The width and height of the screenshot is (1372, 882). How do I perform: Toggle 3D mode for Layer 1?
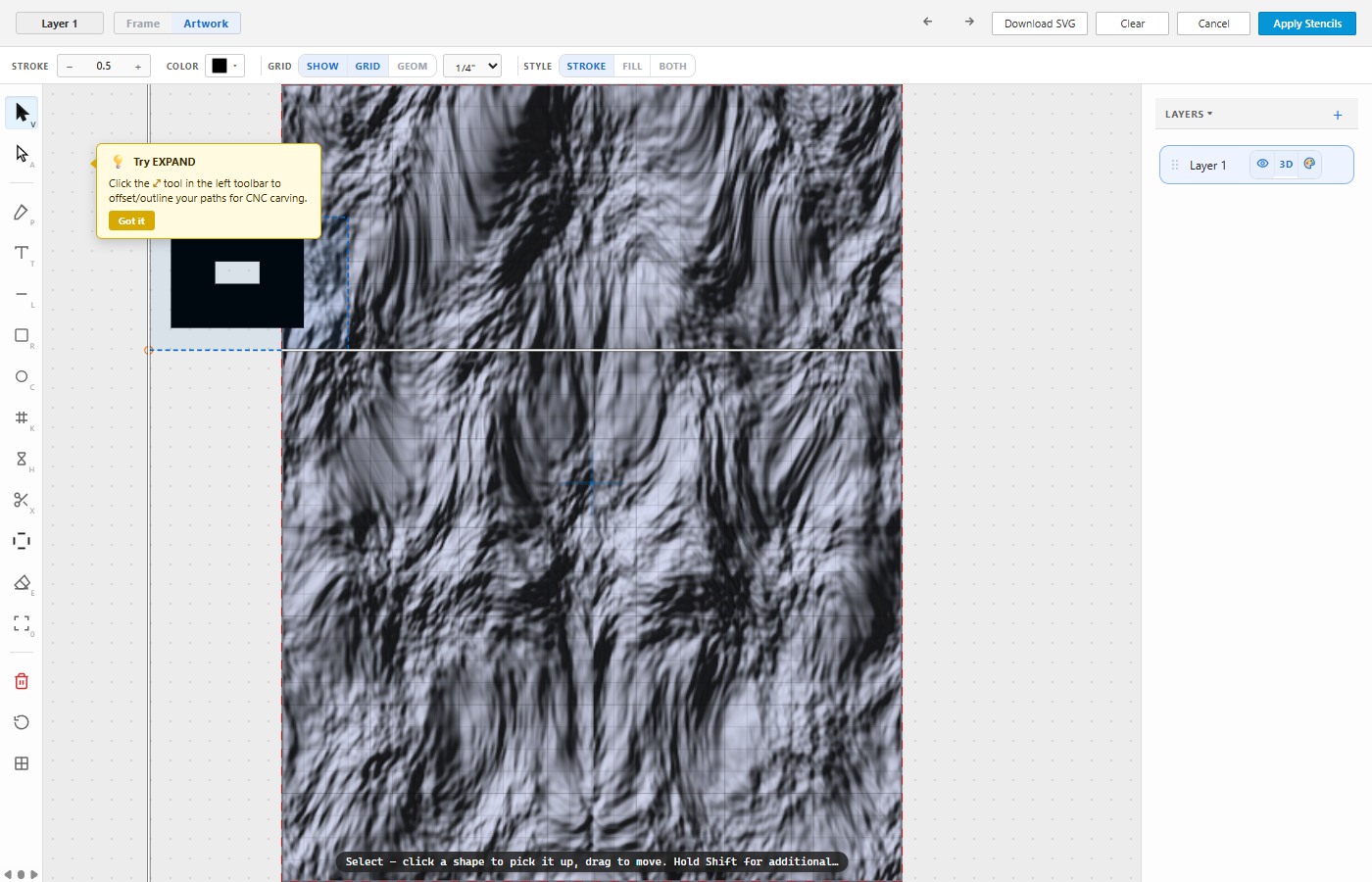[x=1286, y=164]
